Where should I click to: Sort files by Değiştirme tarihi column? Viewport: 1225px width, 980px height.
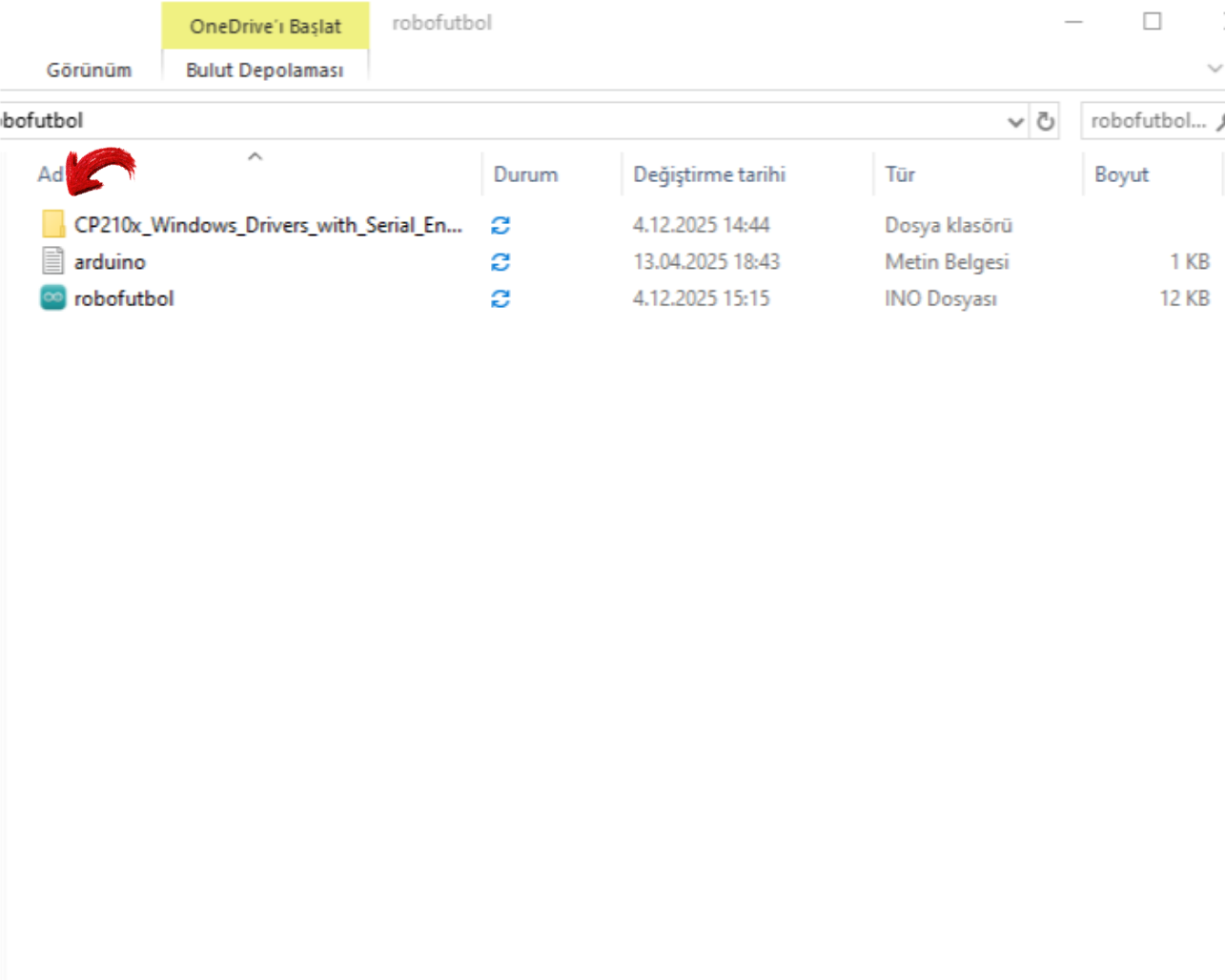709,174
